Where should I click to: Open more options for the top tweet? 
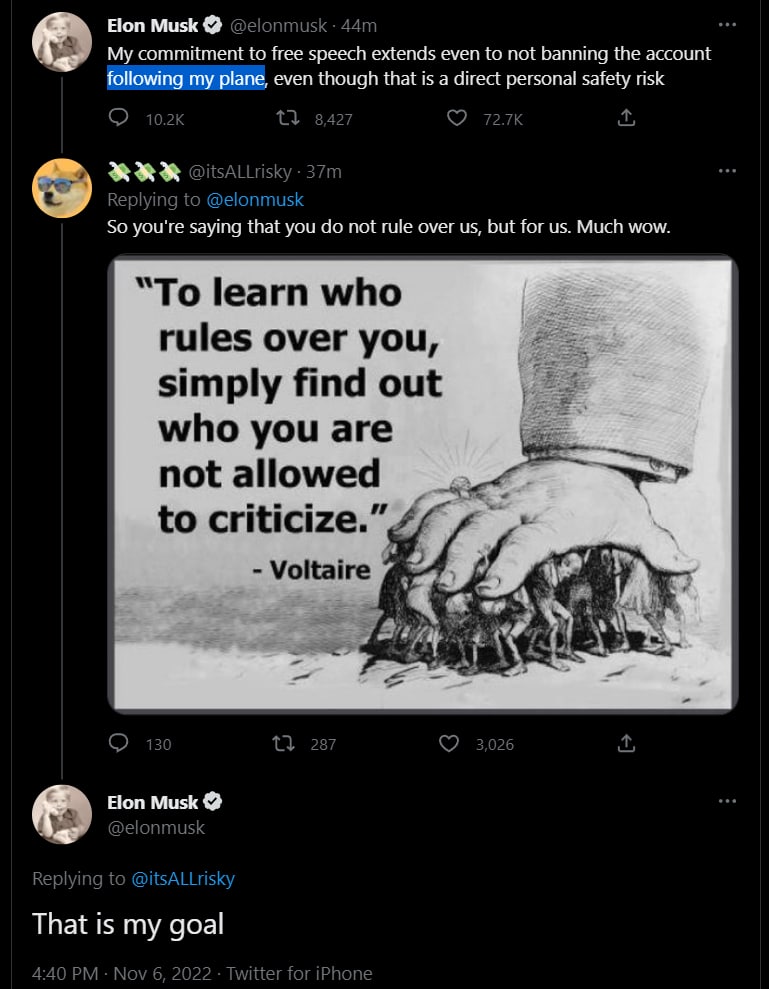coord(727,24)
